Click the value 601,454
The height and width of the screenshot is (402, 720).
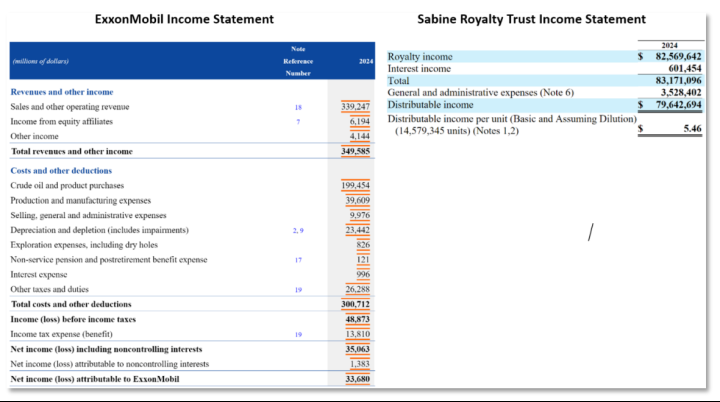click(x=685, y=68)
